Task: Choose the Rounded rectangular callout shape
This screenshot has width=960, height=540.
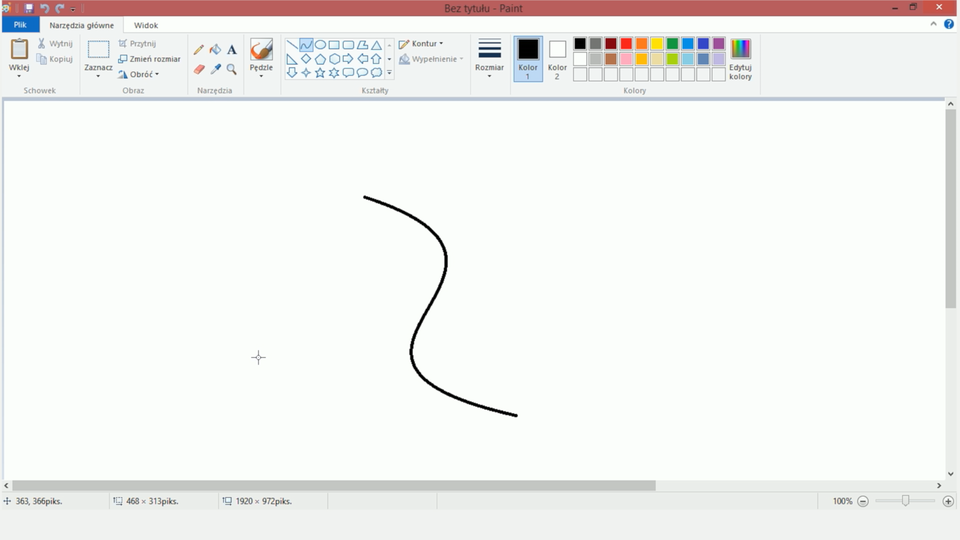Action: coord(348,72)
